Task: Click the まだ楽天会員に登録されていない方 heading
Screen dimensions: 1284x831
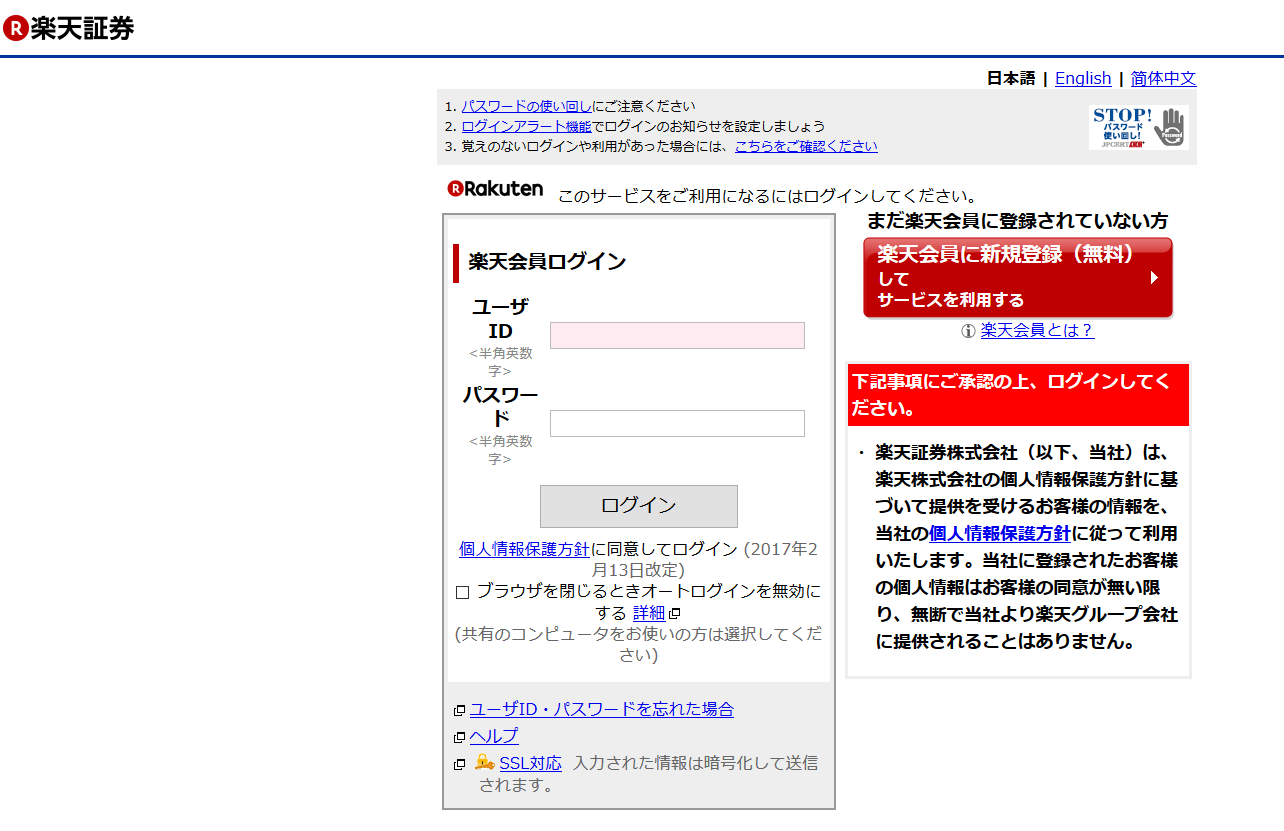Action: (x=1018, y=221)
